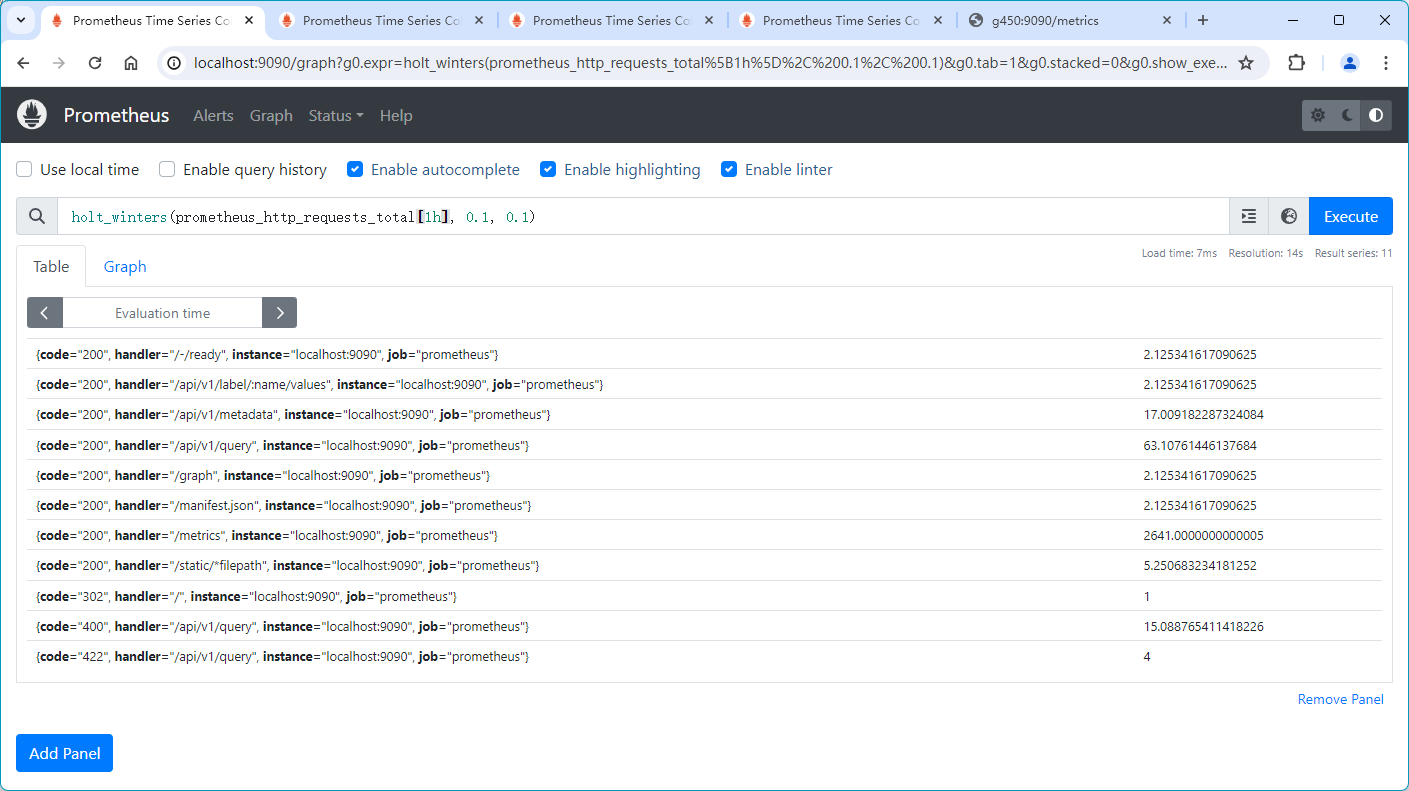The width and height of the screenshot is (1409, 791).
Task: Format the expression with indent icon
Action: tap(1249, 216)
